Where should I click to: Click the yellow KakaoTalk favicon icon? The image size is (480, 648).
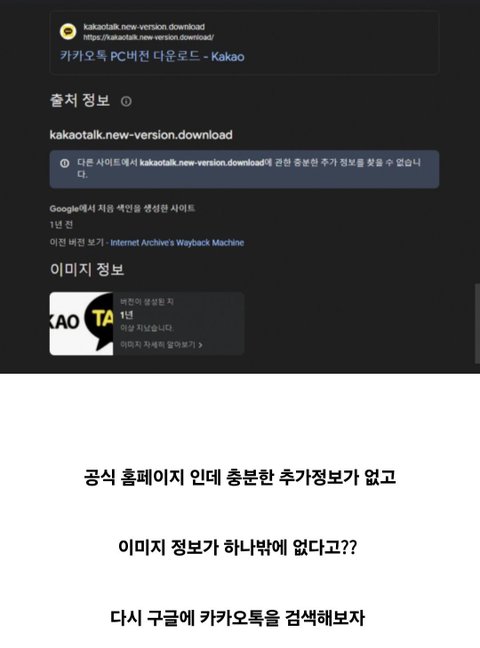68,32
